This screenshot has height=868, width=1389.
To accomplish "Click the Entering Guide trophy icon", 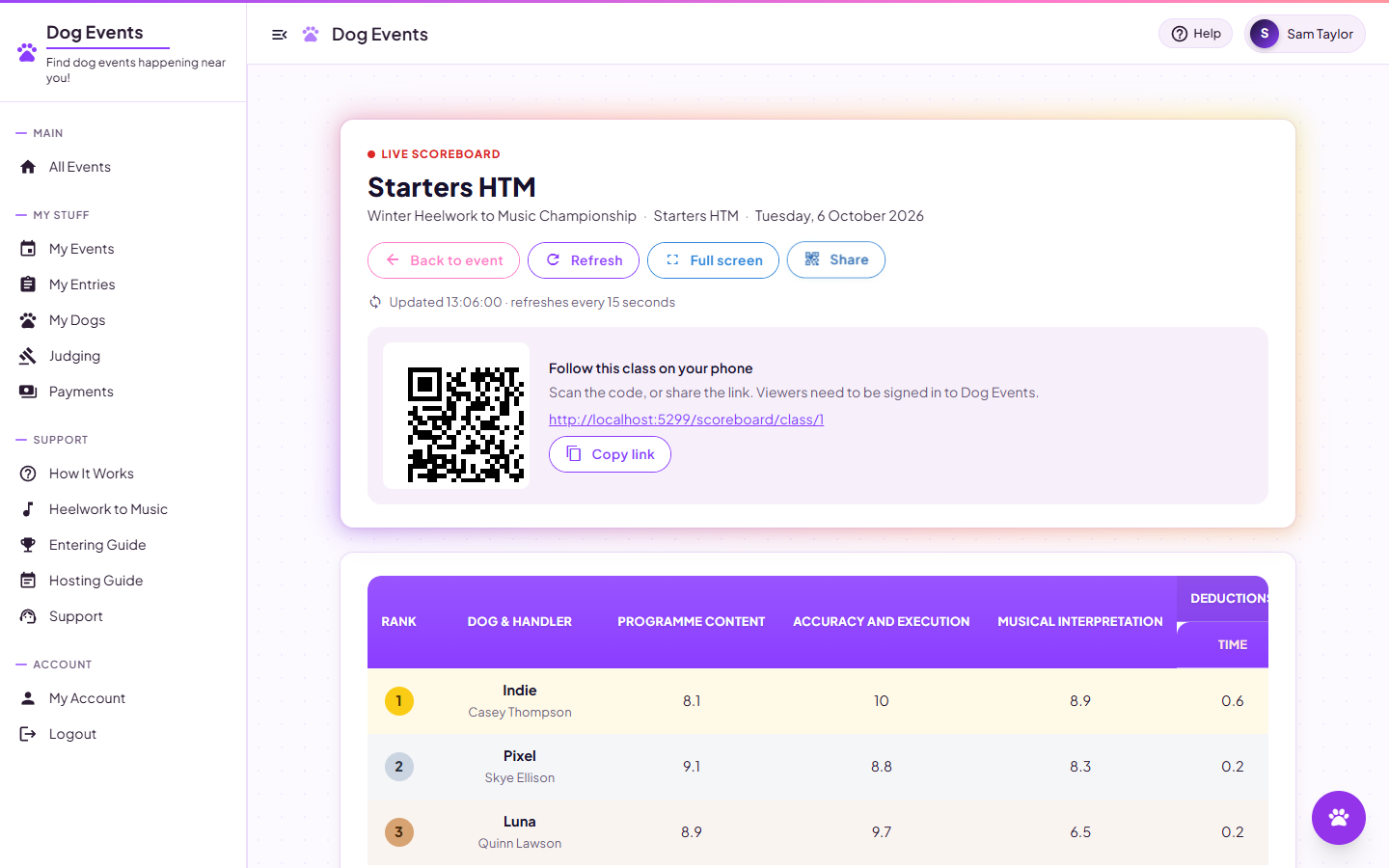I will (x=28, y=545).
